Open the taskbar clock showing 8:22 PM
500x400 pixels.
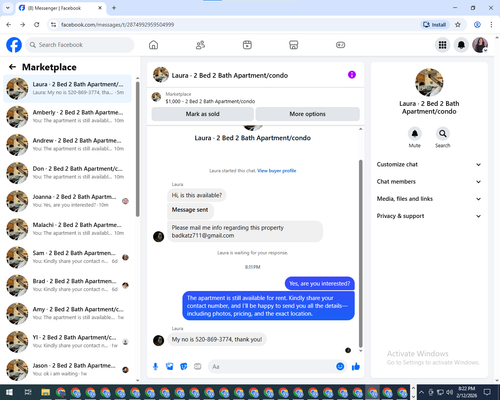(x=467, y=392)
